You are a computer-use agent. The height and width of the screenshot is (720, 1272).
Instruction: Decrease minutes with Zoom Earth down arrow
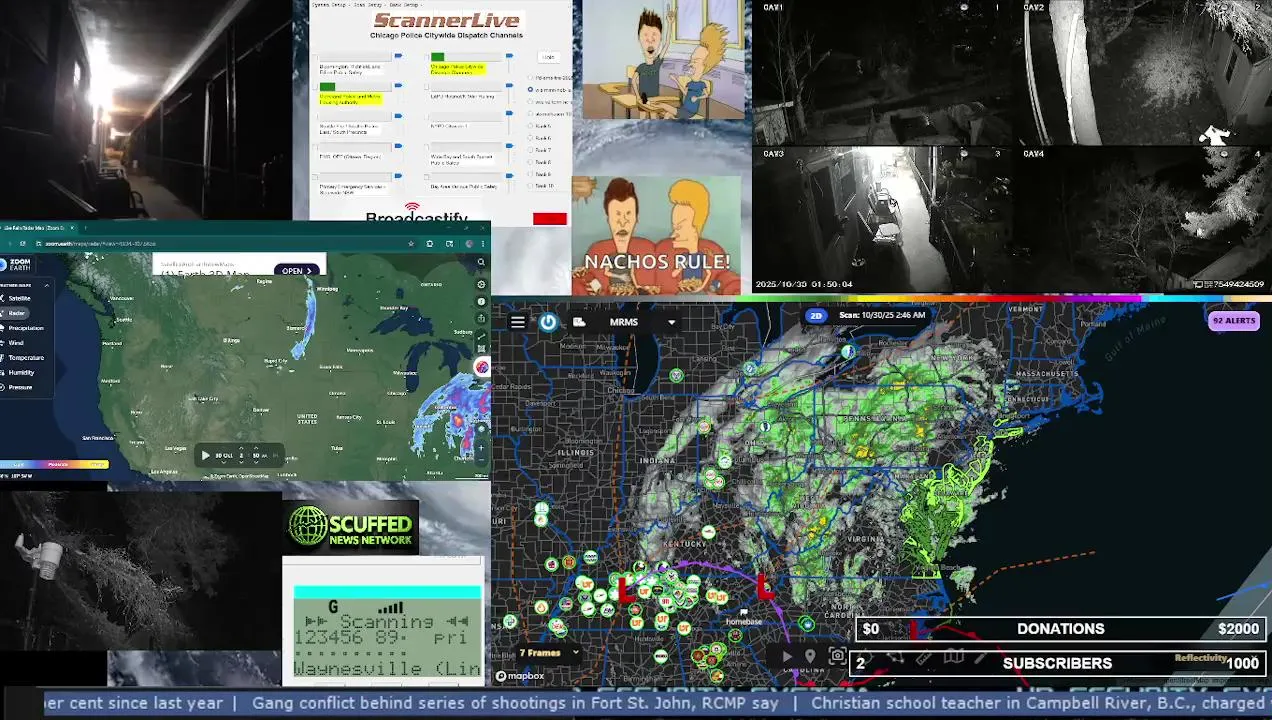tap(256, 462)
